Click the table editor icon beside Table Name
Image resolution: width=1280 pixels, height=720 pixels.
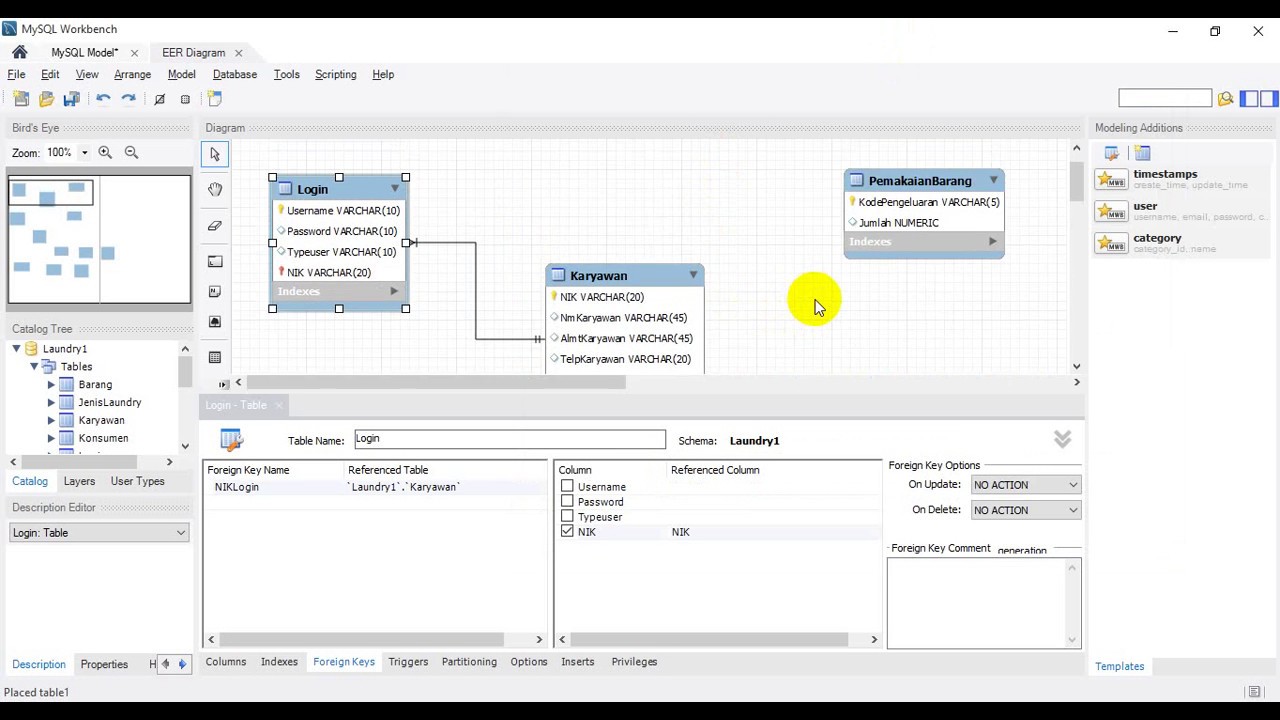[x=231, y=440]
